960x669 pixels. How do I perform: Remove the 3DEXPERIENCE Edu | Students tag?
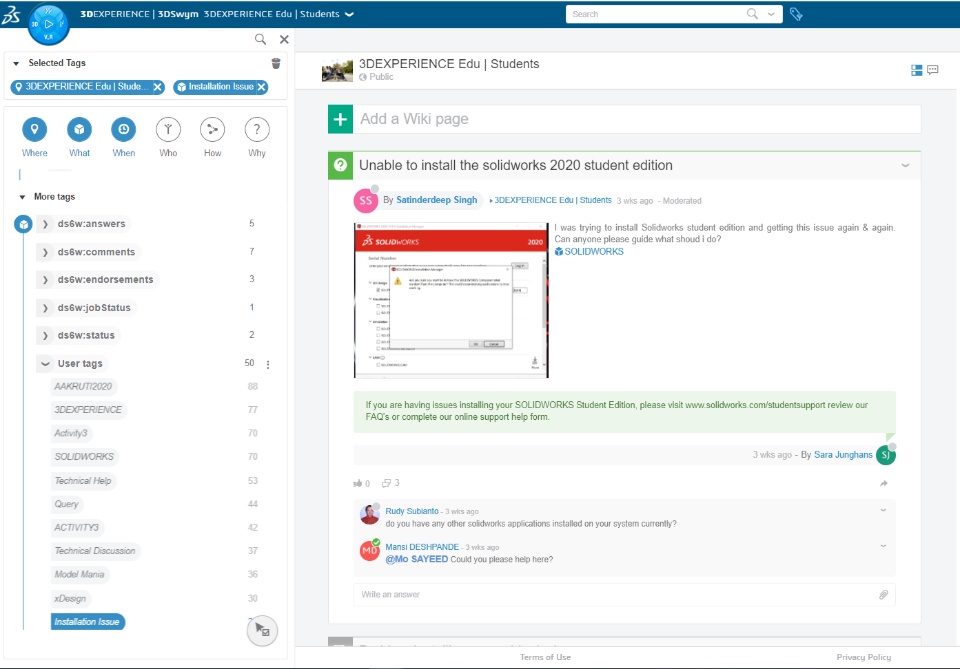click(x=158, y=87)
